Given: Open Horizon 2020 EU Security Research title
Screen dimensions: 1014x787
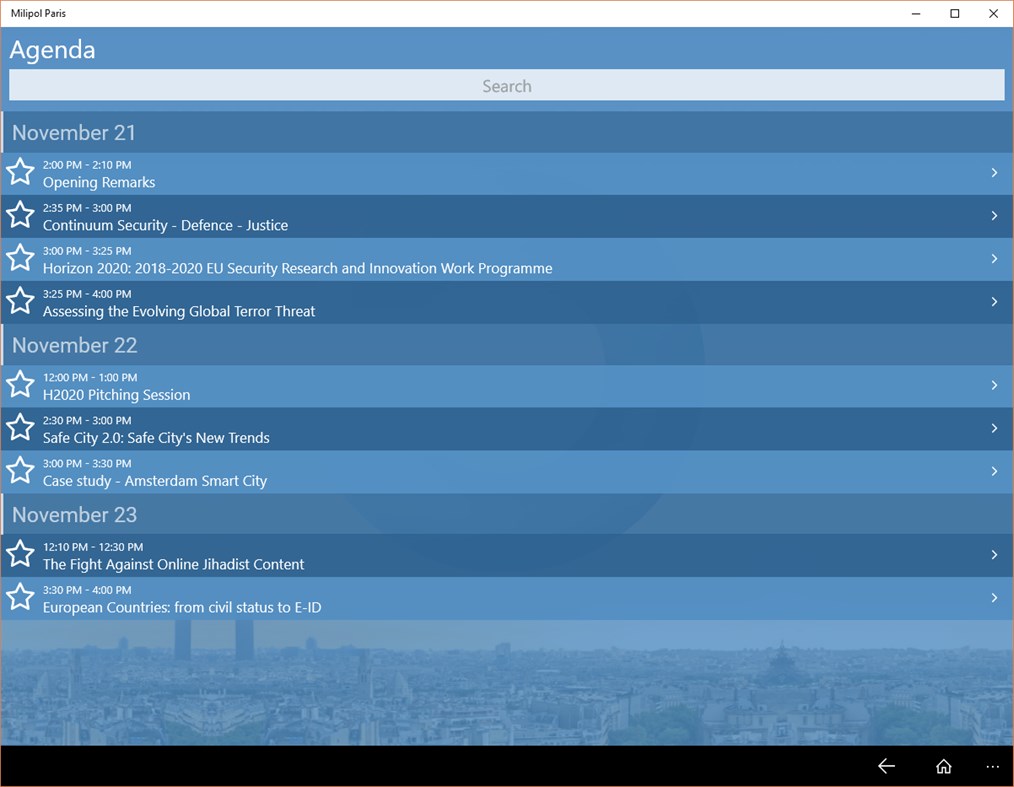Looking at the screenshot, I should pos(297,268).
